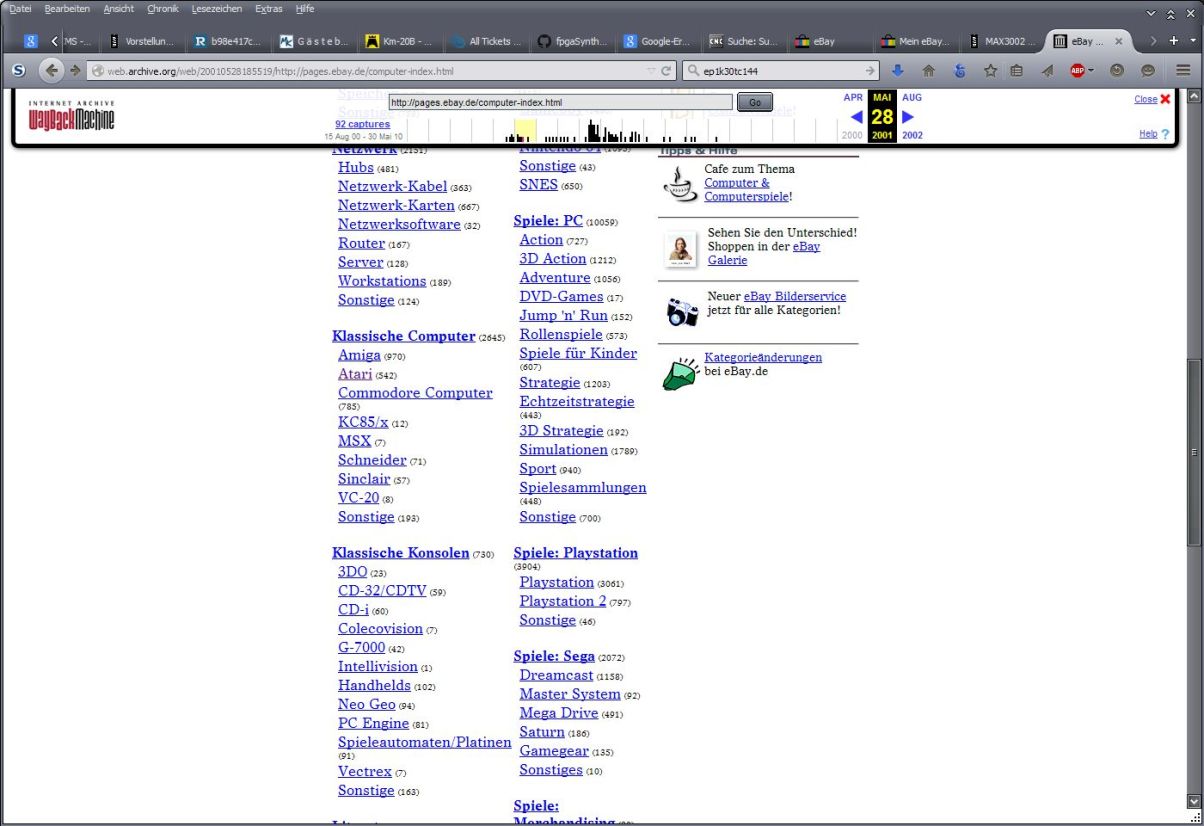Click the eBay Galerie portrait thumbnail

pos(681,249)
